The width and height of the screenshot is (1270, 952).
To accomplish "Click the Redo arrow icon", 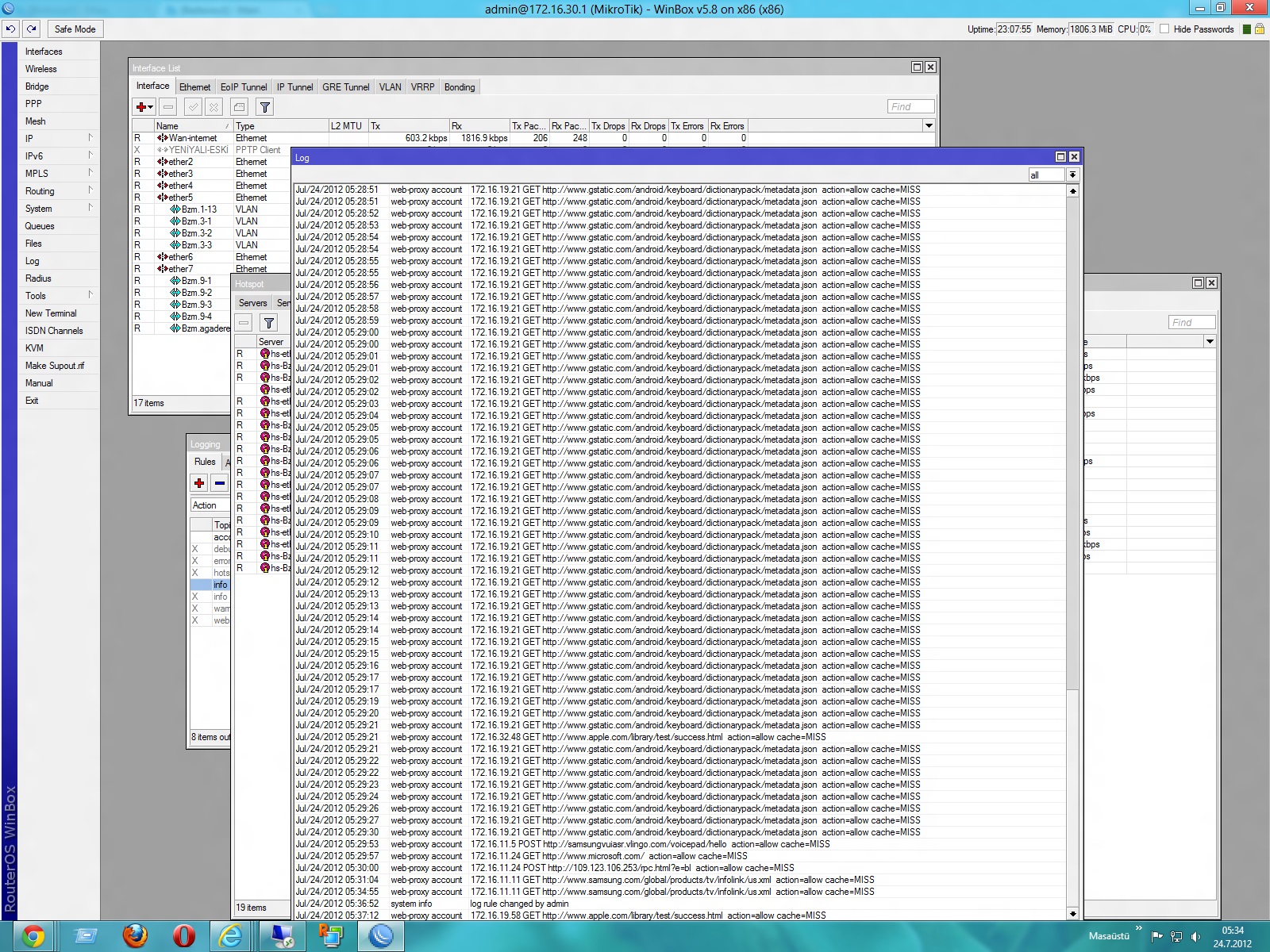I will (x=32, y=29).
